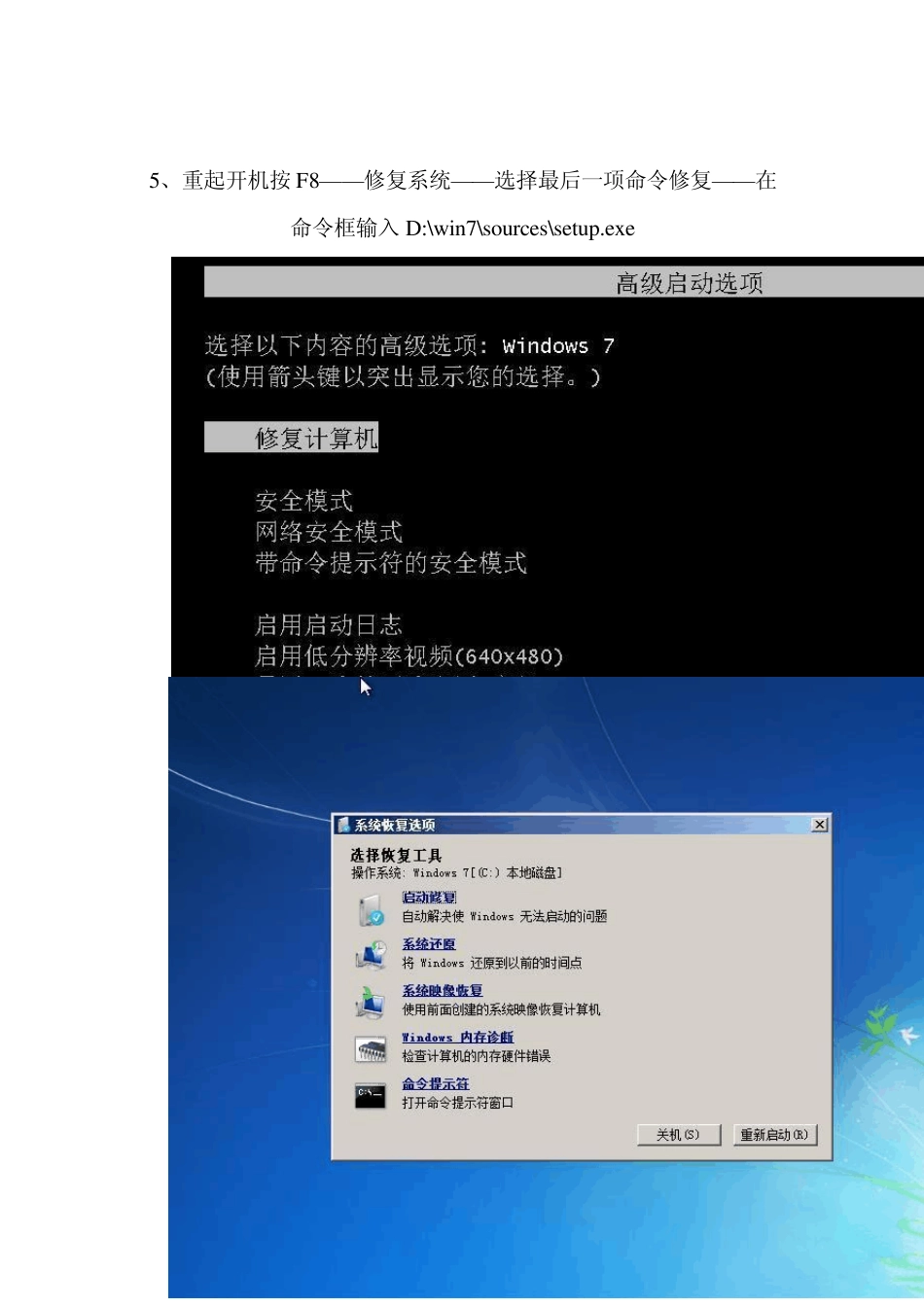Image resolution: width=924 pixels, height=1307 pixels.
Task: Select 带命令提示符的安全模式 option
Action: (391, 563)
